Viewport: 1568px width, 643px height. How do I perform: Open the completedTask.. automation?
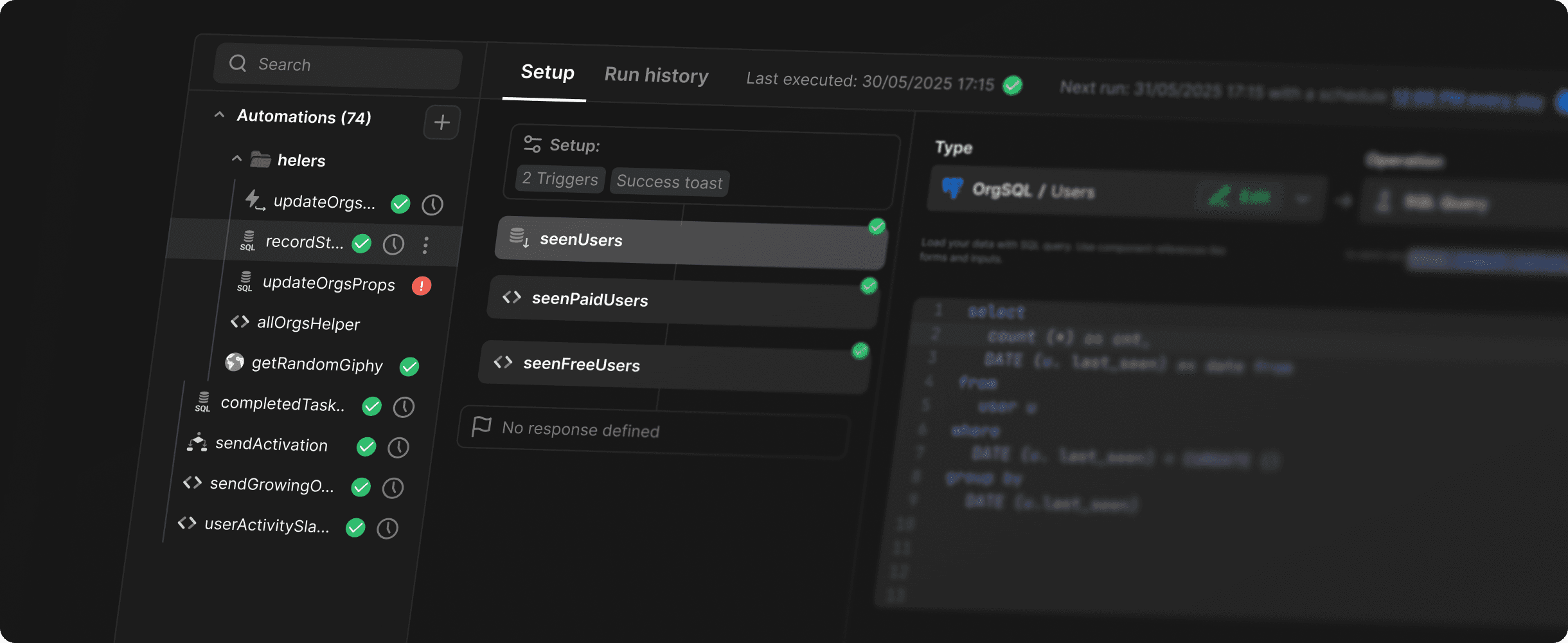coord(283,404)
